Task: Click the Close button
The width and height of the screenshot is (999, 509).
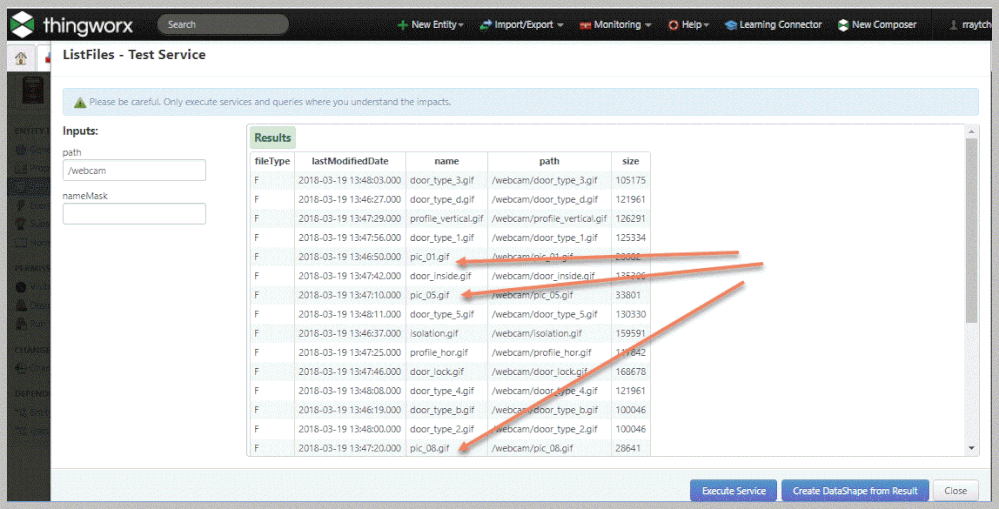Action: click(x=956, y=491)
